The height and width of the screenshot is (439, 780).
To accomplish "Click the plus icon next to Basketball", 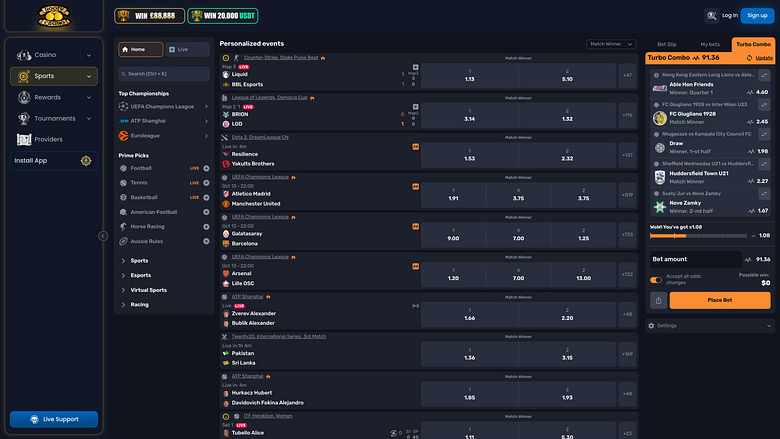I will pos(206,197).
